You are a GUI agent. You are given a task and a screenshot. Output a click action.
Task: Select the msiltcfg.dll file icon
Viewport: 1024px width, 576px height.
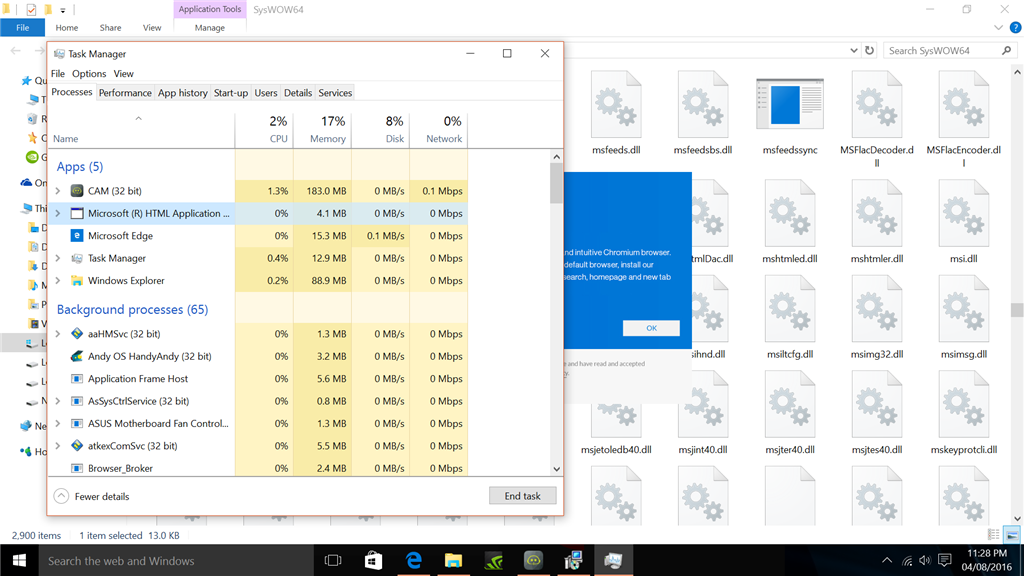tap(790, 310)
